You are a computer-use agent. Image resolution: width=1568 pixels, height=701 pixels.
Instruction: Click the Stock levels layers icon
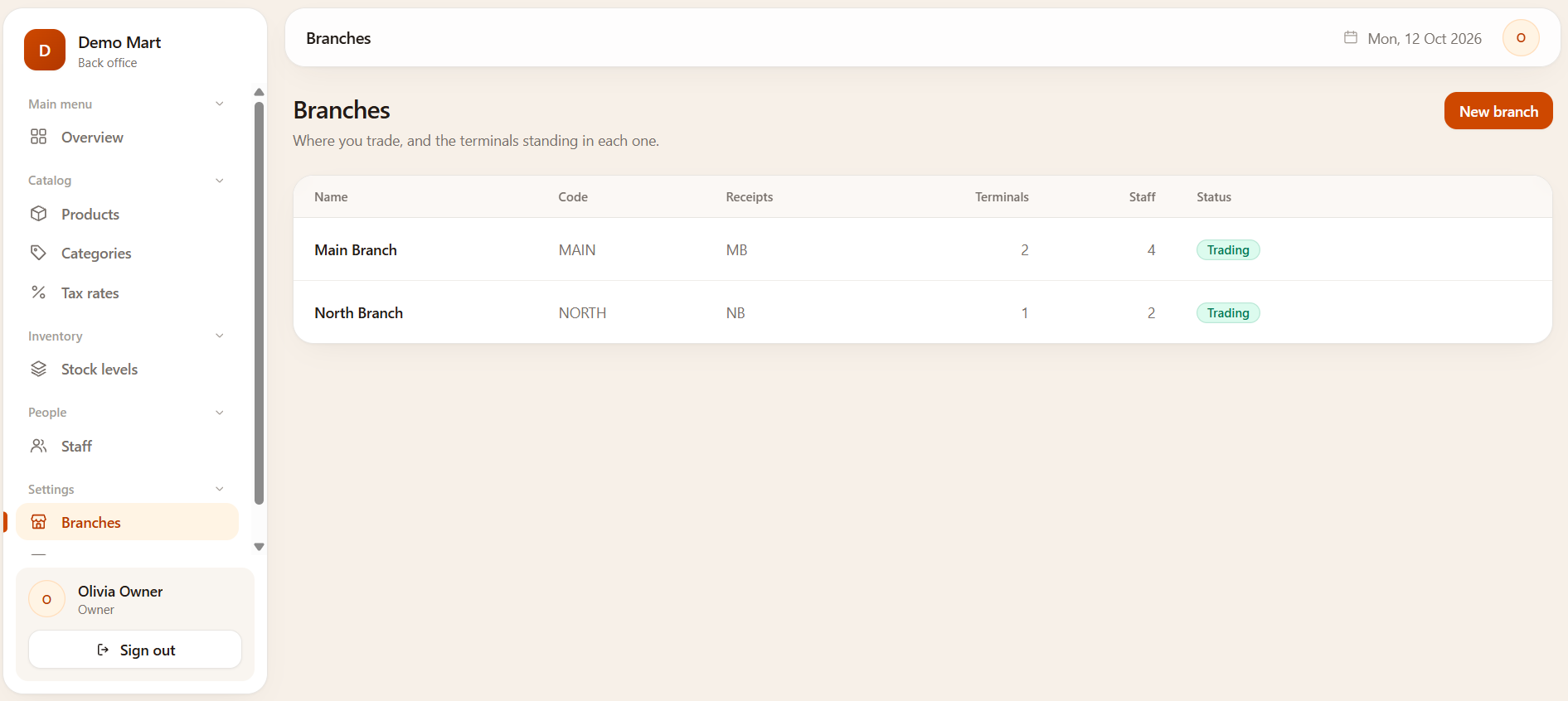pyautogui.click(x=38, y=369)
